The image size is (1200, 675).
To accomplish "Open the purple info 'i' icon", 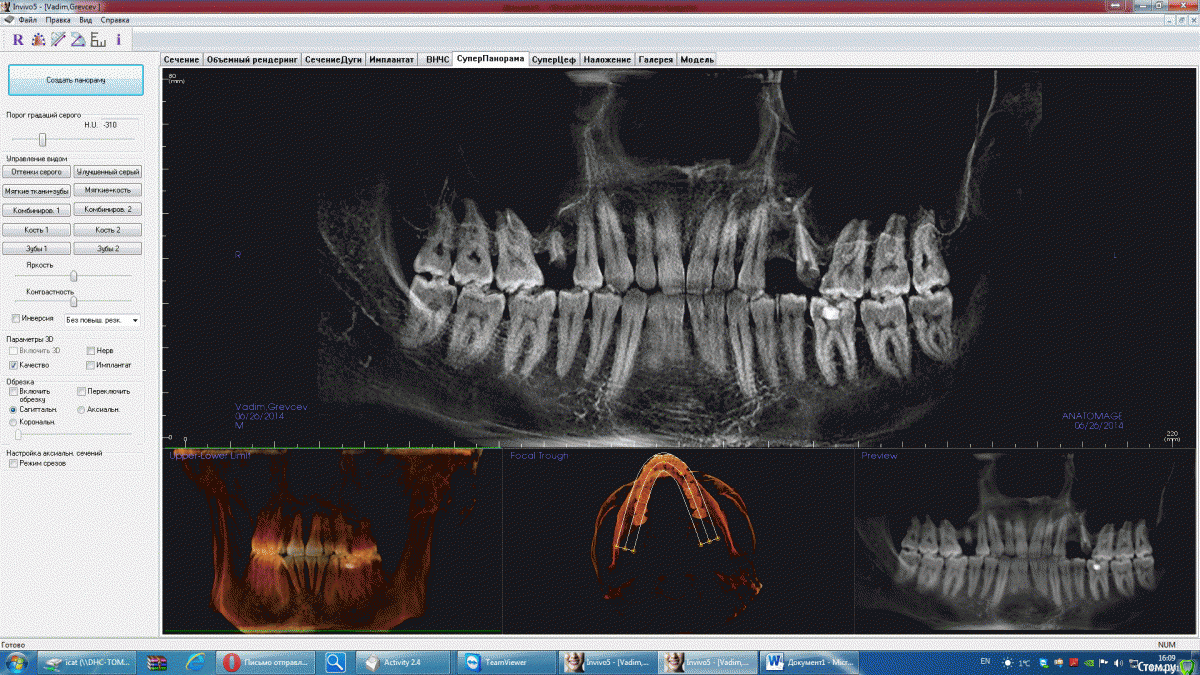I will coord(118,40).
